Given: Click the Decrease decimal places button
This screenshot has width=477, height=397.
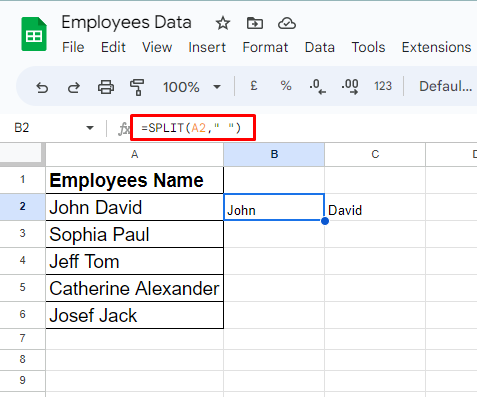Looking at the screenshot, I should pos(317,87).
